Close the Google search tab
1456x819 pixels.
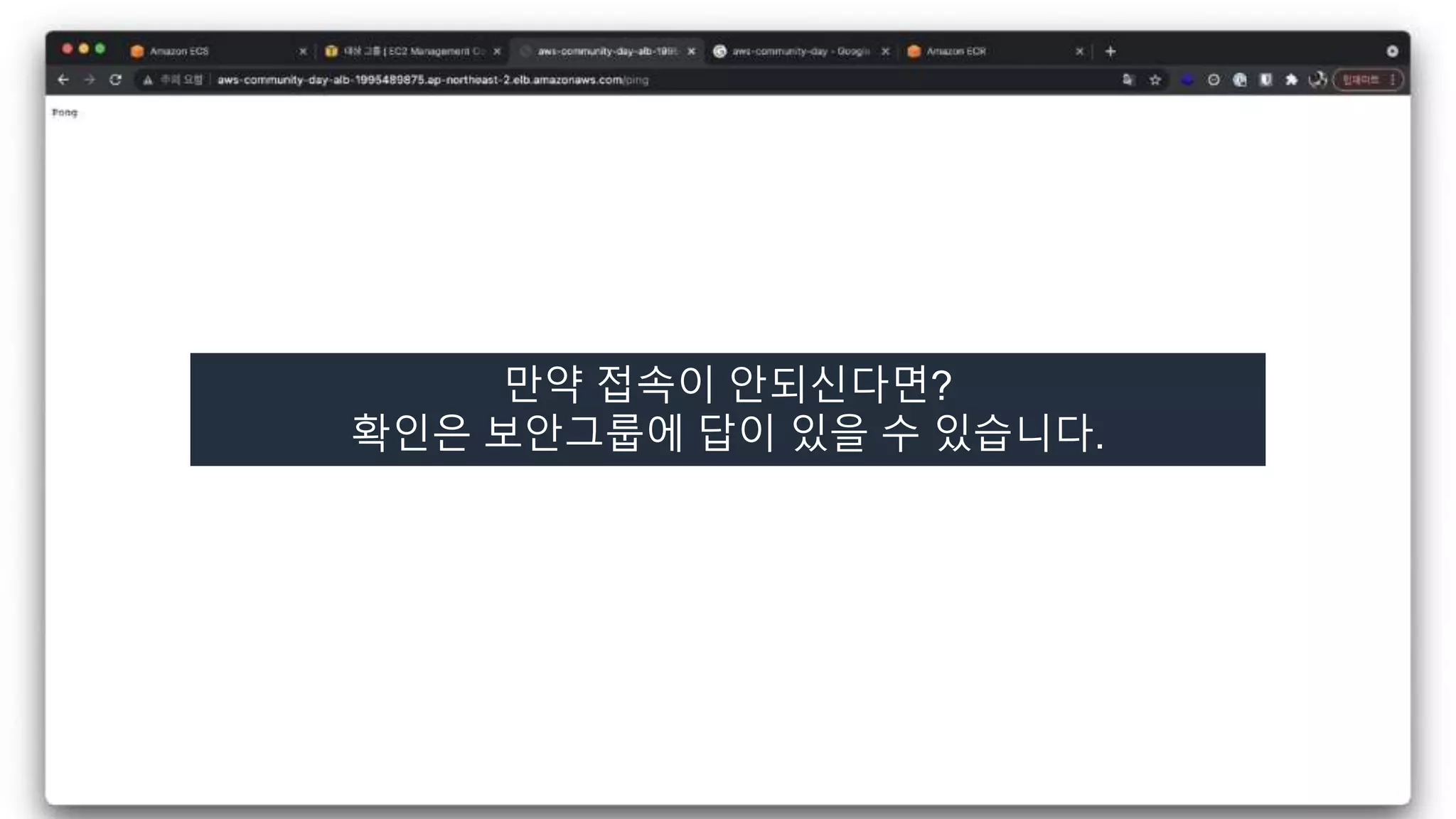click(x=885, y=51)
